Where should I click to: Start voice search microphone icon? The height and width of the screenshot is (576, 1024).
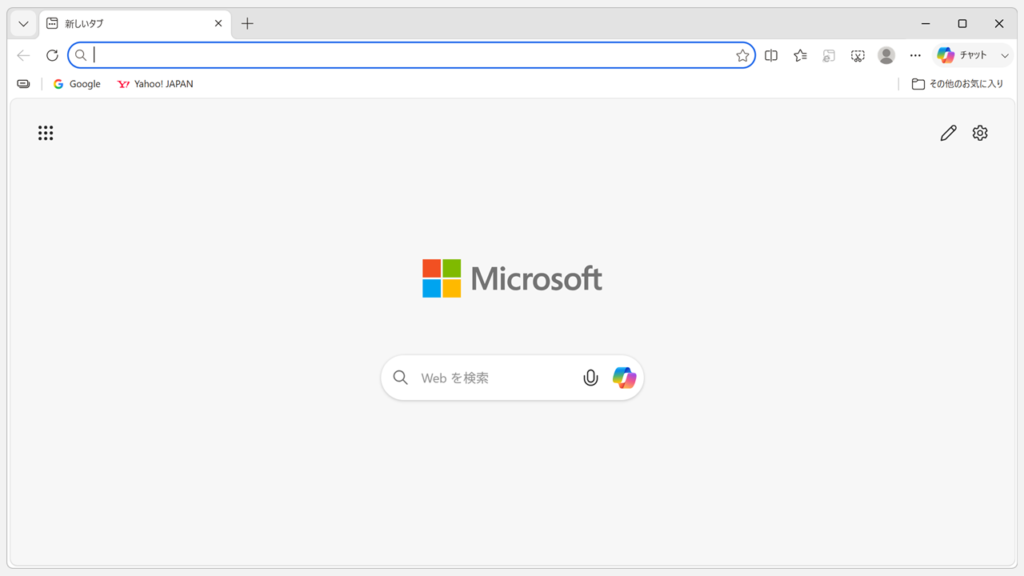click(x=590, y=377)
